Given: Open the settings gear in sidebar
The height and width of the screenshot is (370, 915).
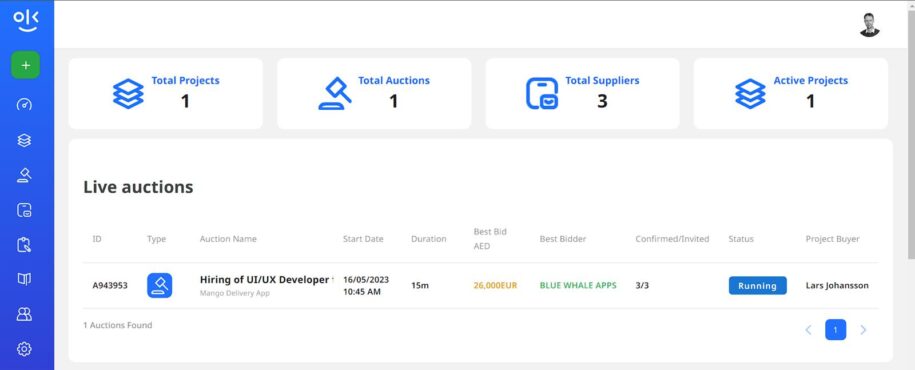Looking at the screenshot, I should (24, 349).
